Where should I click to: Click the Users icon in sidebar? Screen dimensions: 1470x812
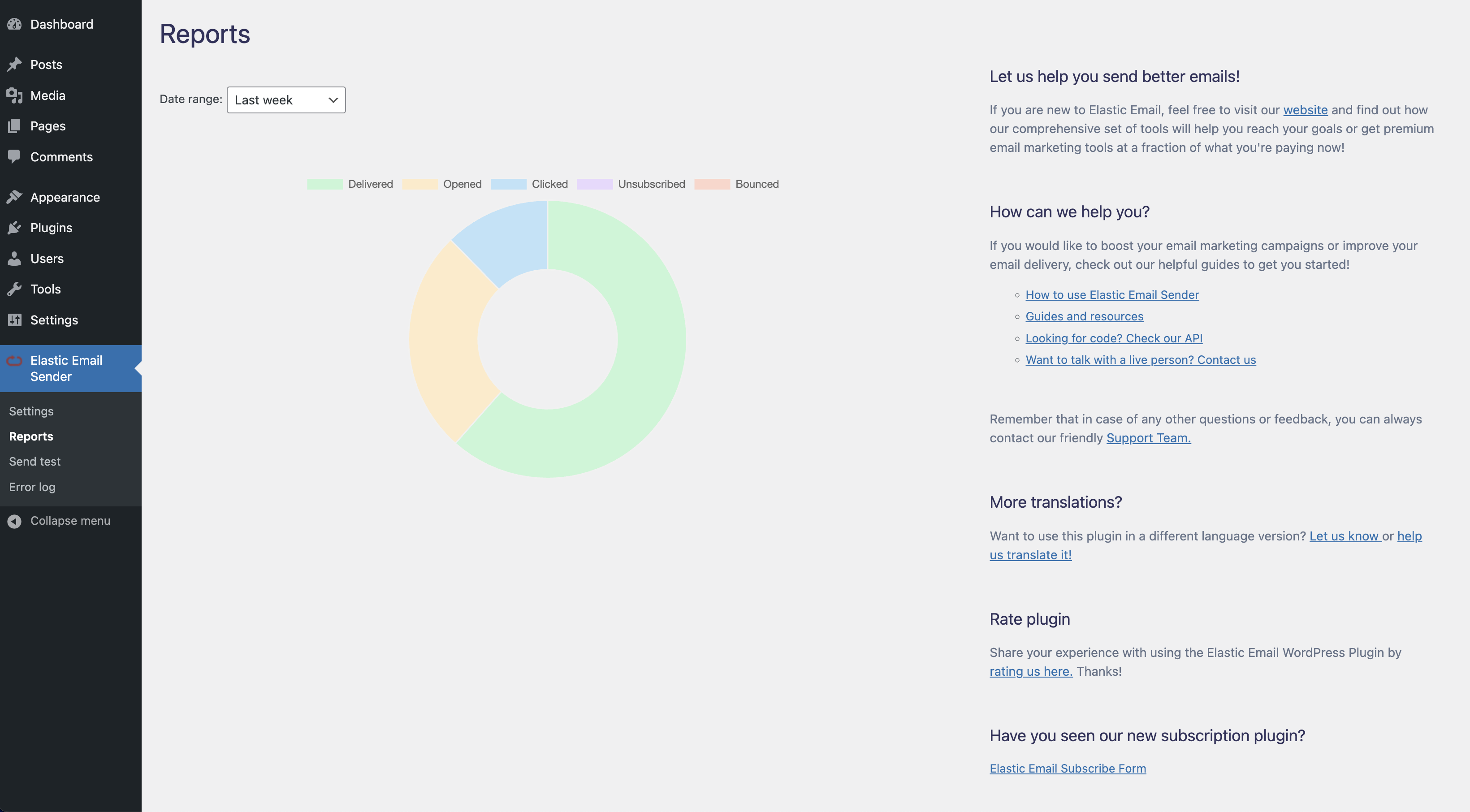click(x=14, y=259)
